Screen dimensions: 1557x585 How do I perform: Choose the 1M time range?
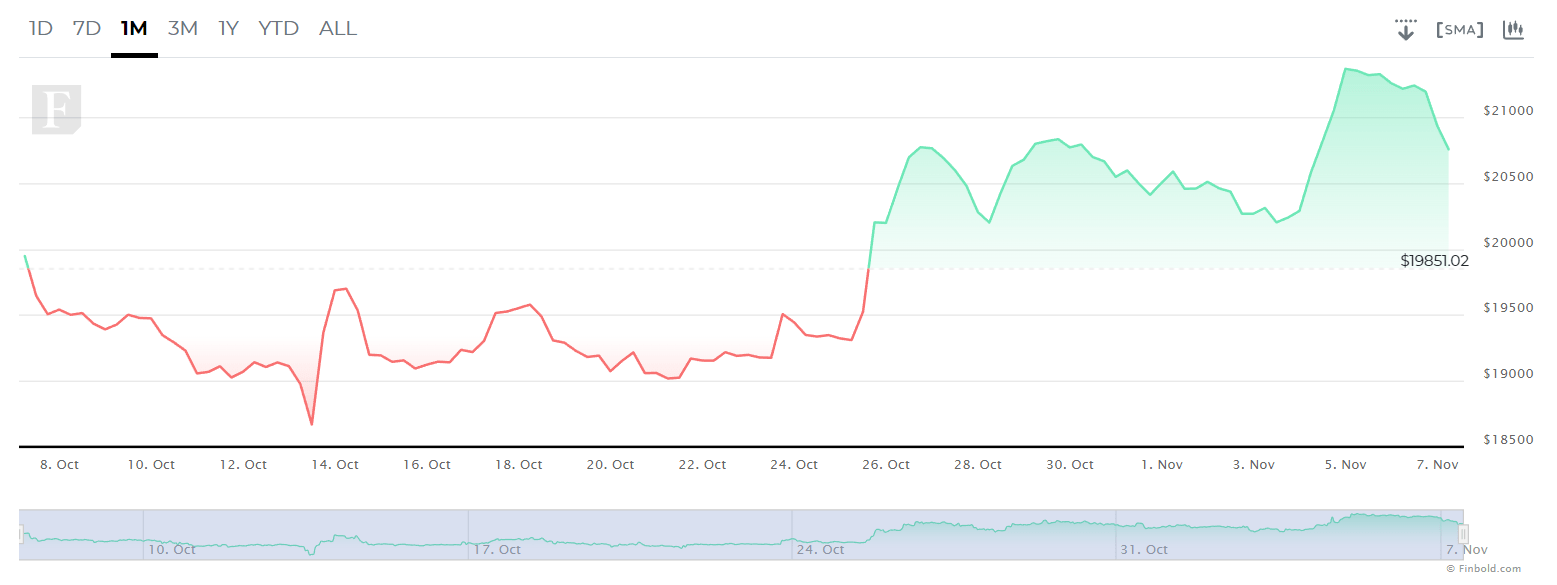point(134,28)
